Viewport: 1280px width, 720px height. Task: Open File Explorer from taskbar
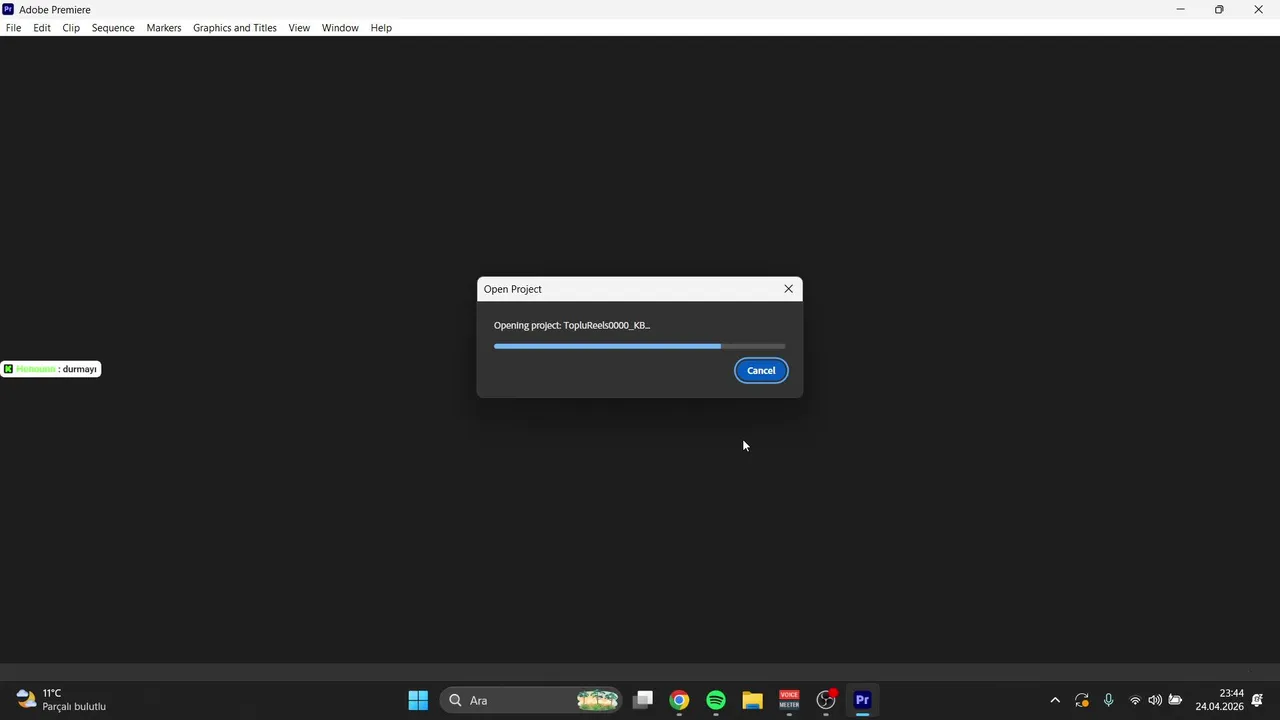point(752,700)
